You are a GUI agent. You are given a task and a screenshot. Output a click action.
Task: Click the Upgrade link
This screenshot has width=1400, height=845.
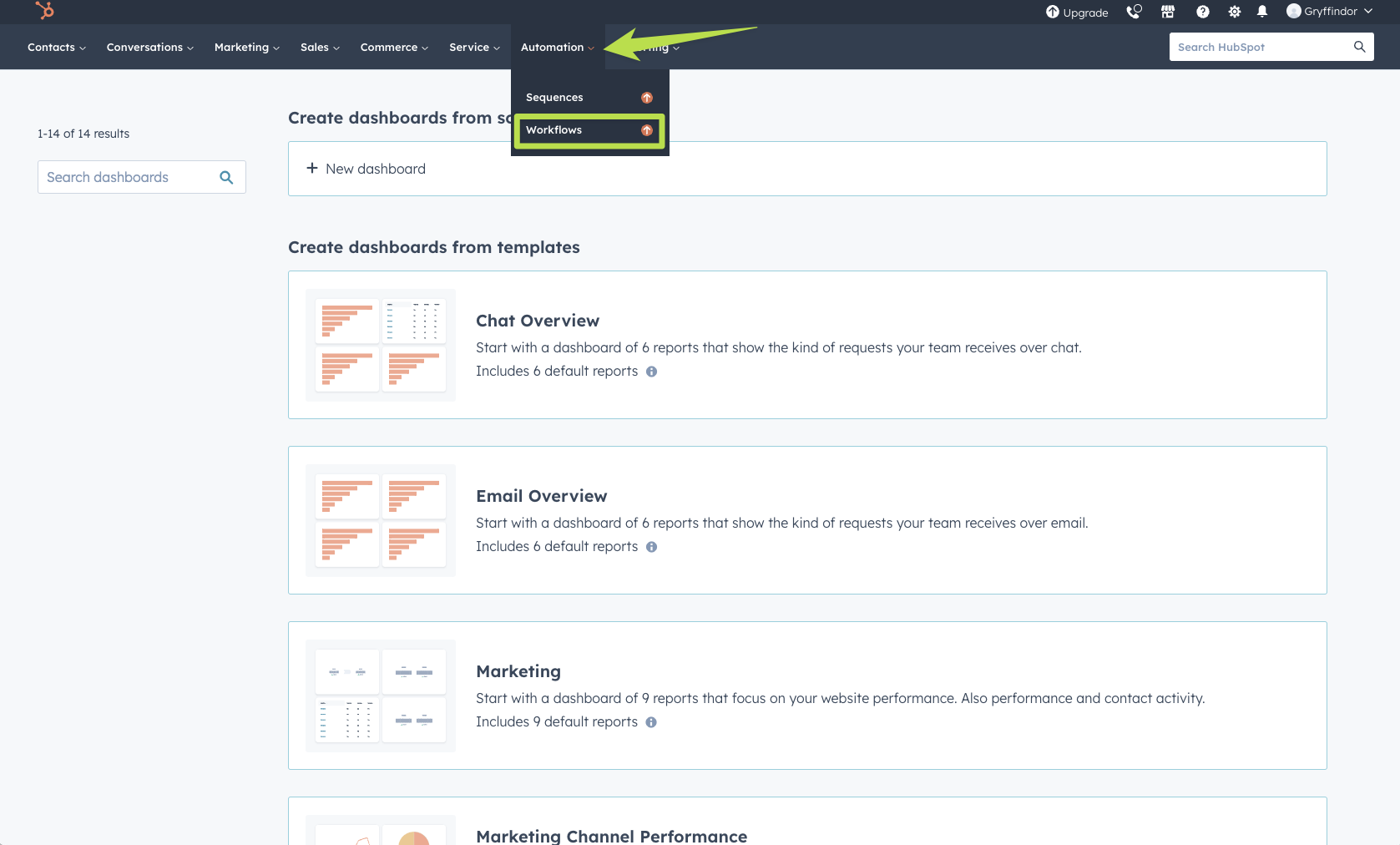(1077, 13)
